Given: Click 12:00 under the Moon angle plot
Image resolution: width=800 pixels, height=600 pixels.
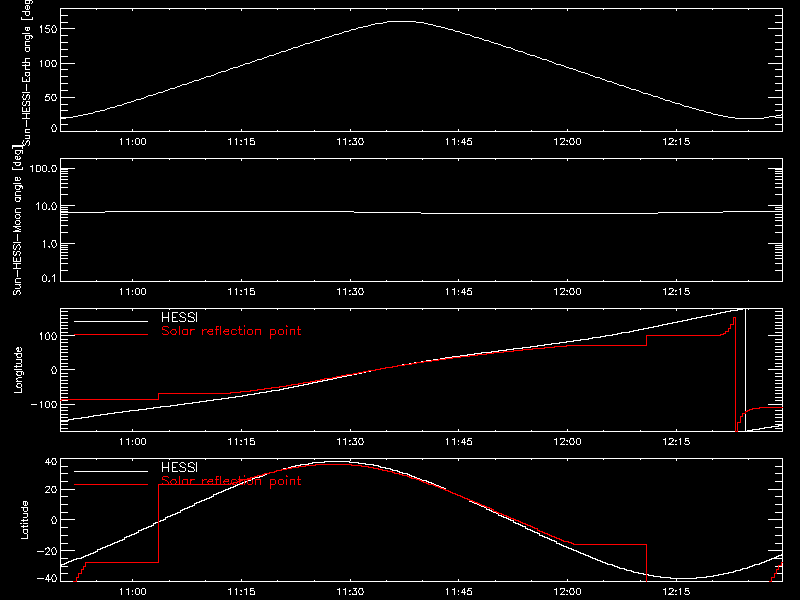Looking at the screenshot, I should [567, 292].
